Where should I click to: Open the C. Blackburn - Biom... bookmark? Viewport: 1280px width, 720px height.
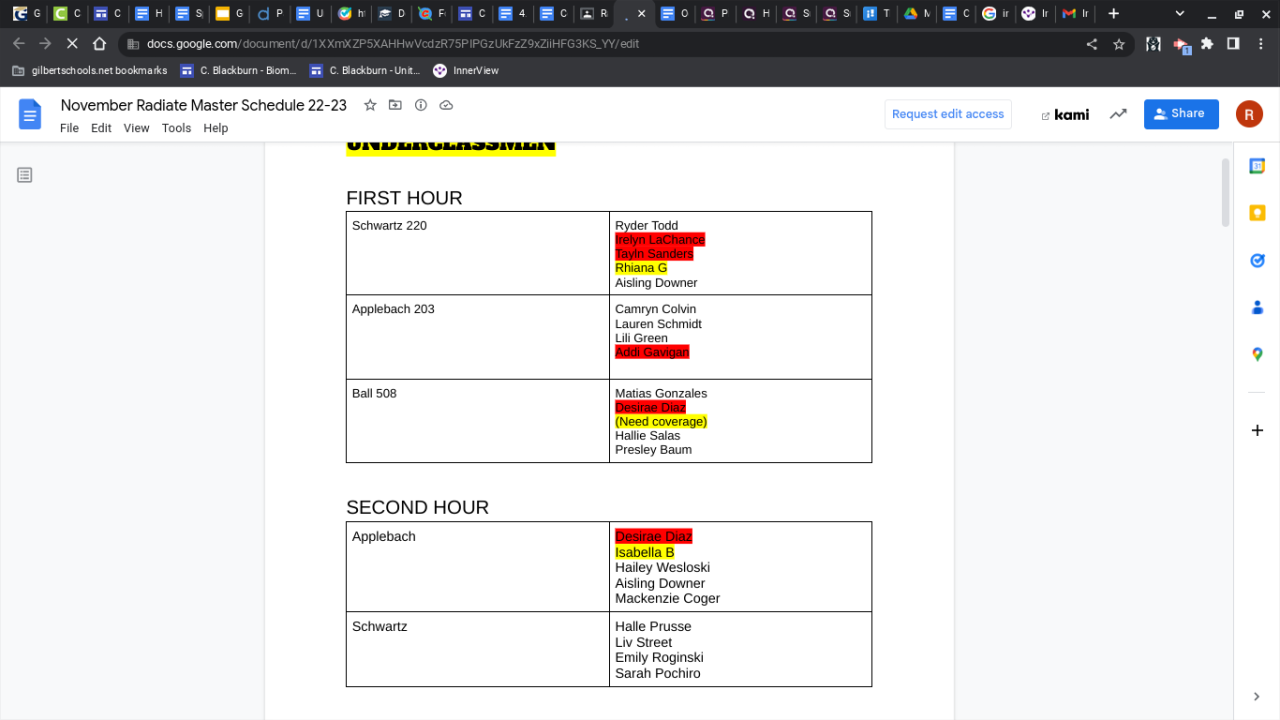(238, 71)
